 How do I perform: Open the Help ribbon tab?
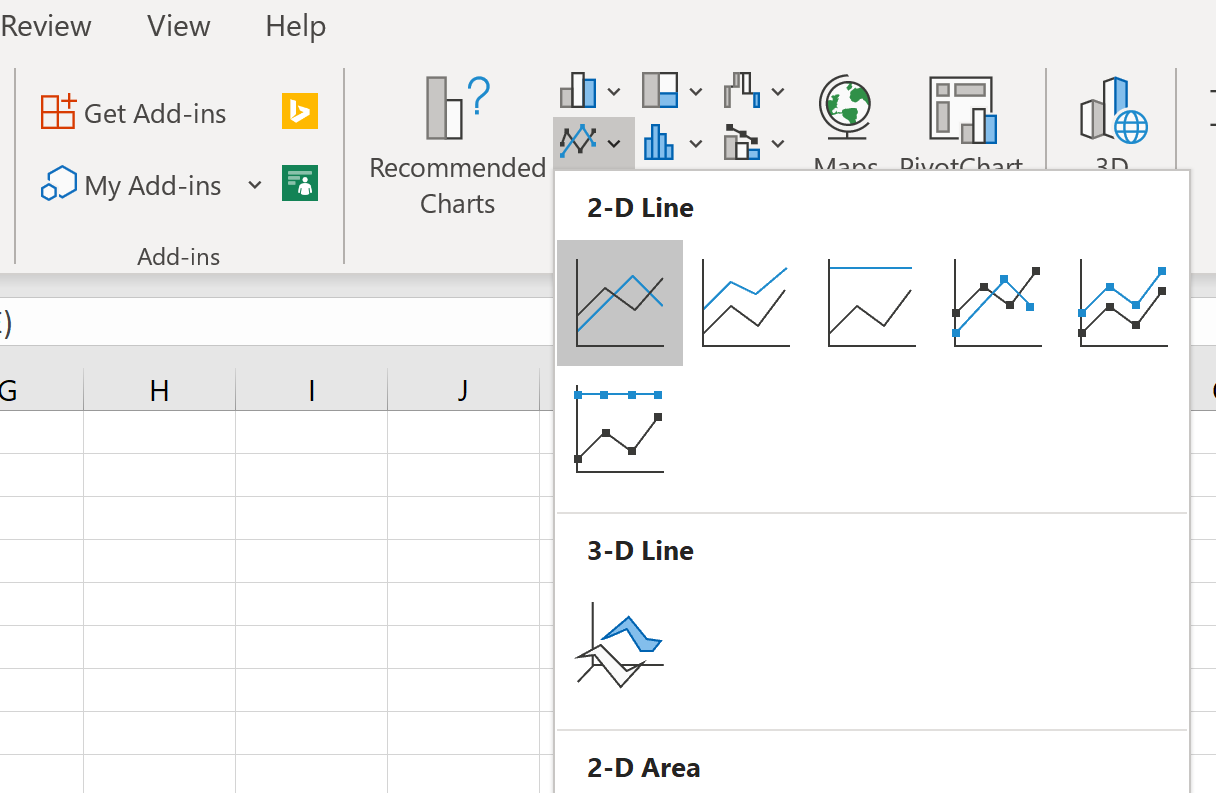[295, 26]
